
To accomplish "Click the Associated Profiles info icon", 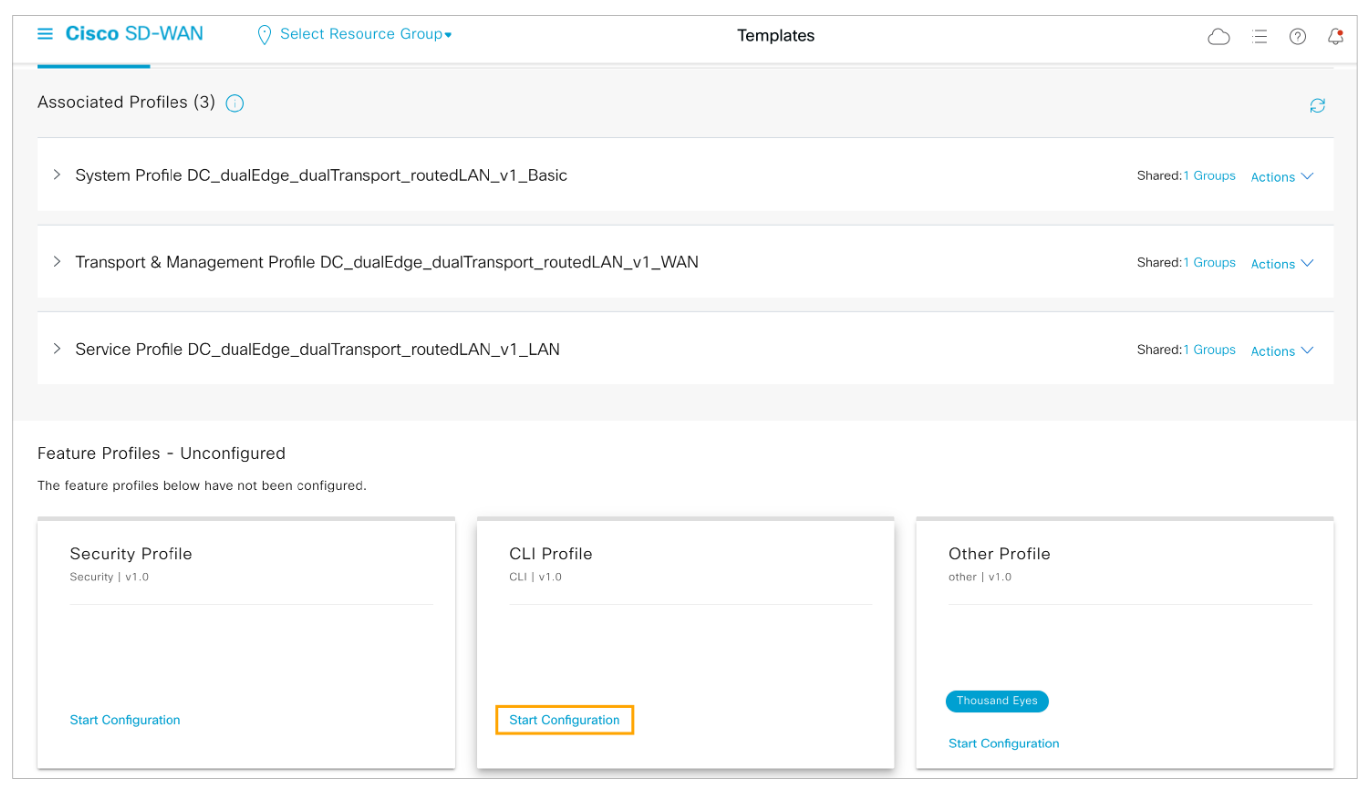I will point(235,103).
